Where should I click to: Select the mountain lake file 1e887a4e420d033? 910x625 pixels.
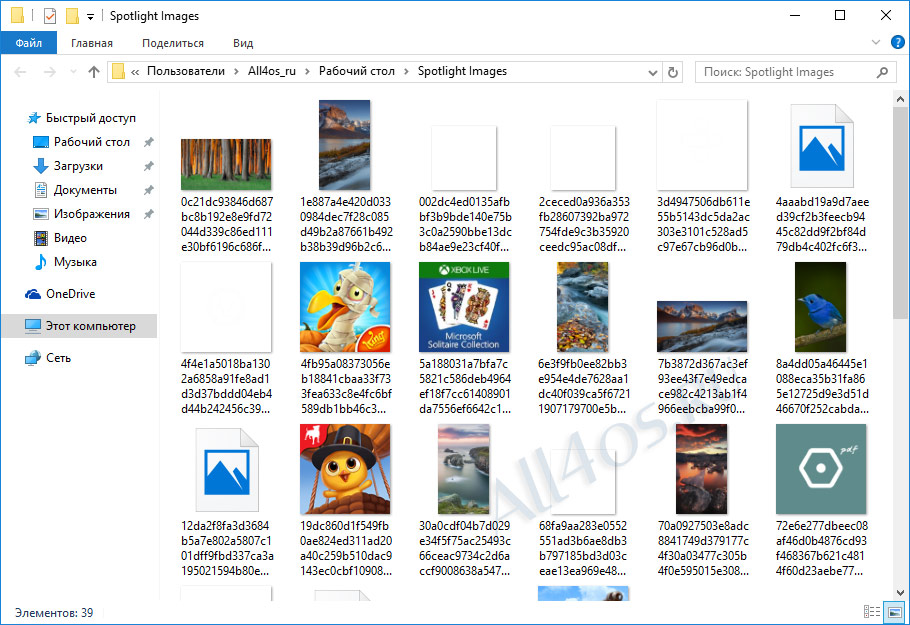pos(345,176)
